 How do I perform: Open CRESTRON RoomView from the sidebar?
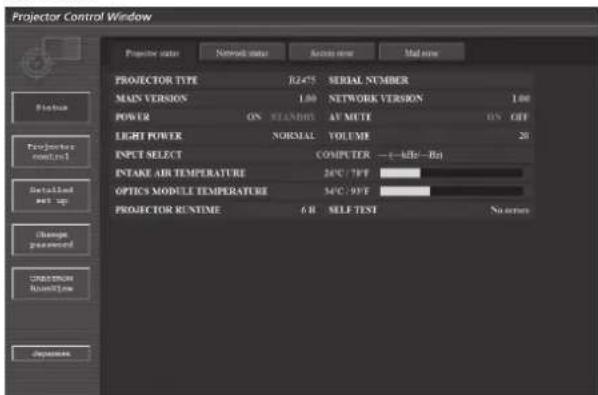coord(51,283)
